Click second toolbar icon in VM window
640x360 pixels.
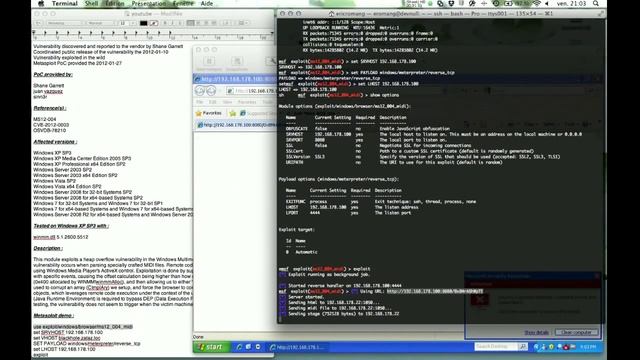(x=237, y=61)
